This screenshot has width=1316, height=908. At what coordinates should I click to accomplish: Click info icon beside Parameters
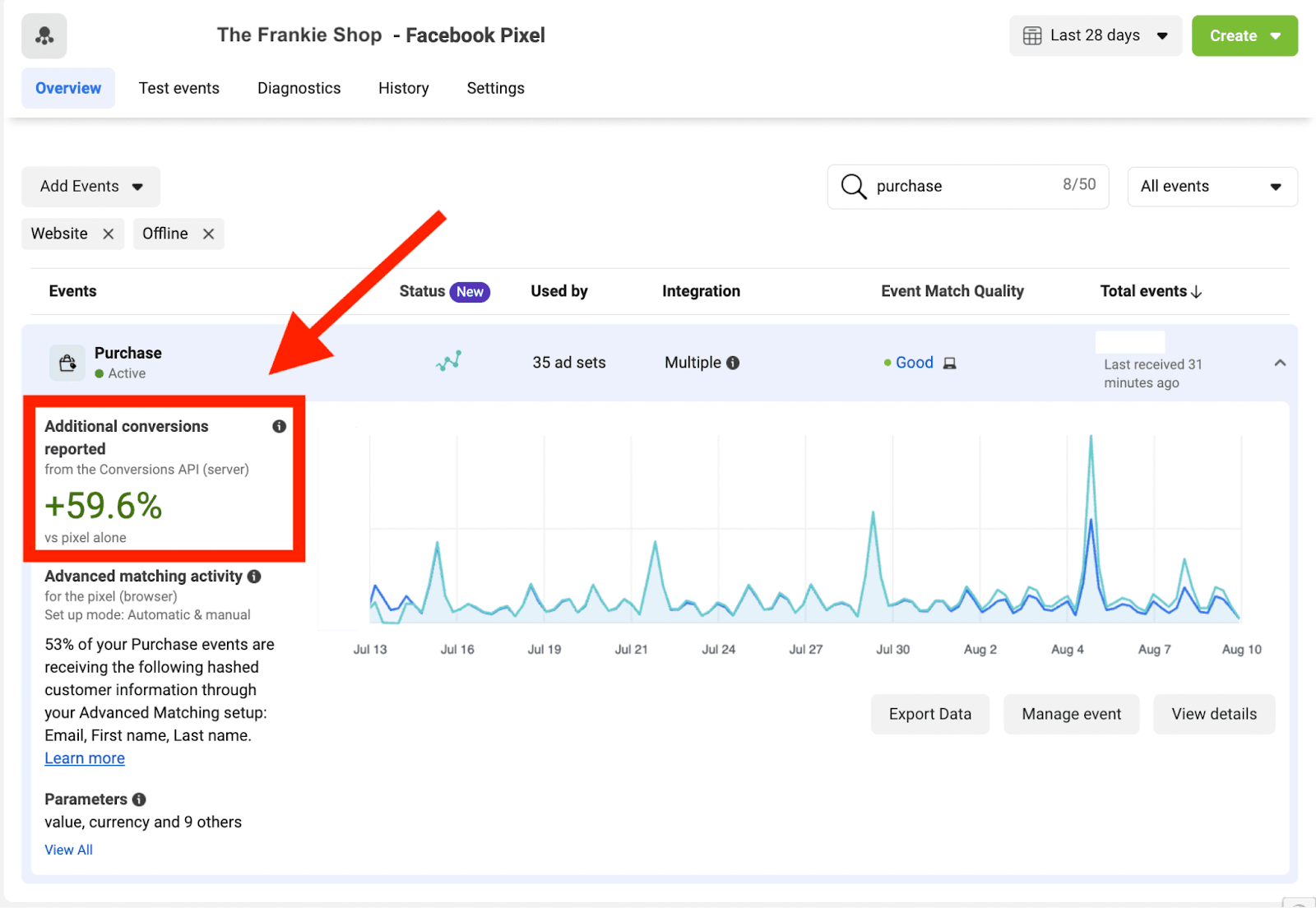coord(139,799)
